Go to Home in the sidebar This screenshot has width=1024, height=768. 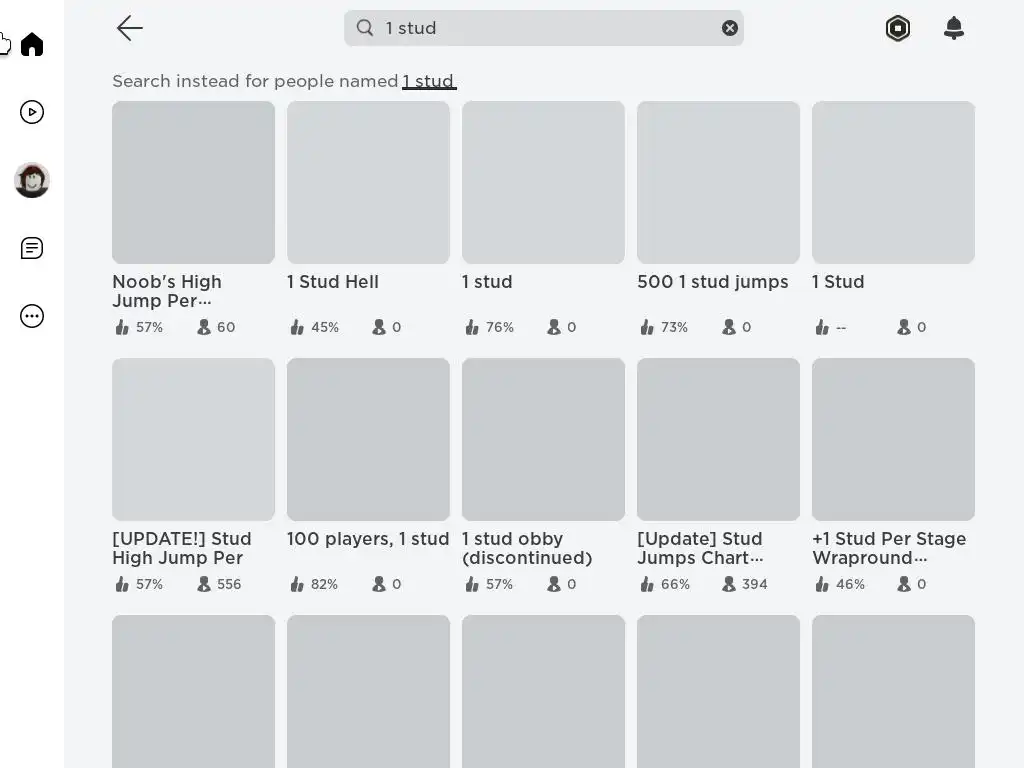point(32,44)
